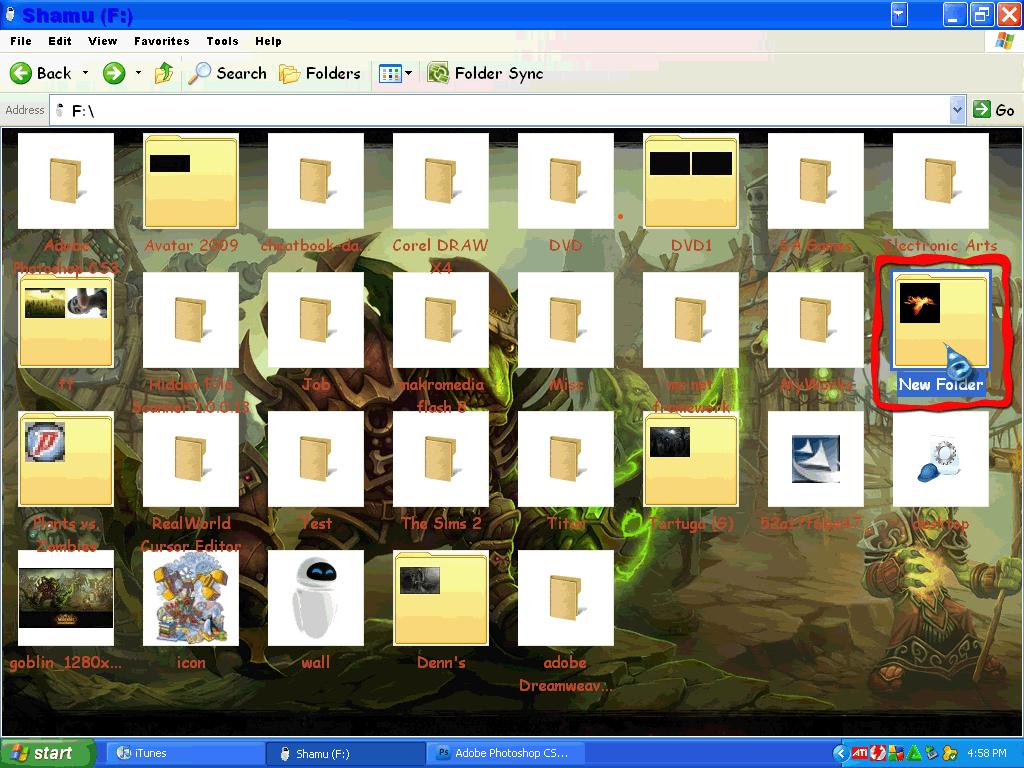Viewport: 1024px width, 768px height.
Task: Select the desktop configuration file icon
Action: tap(940, 459)
